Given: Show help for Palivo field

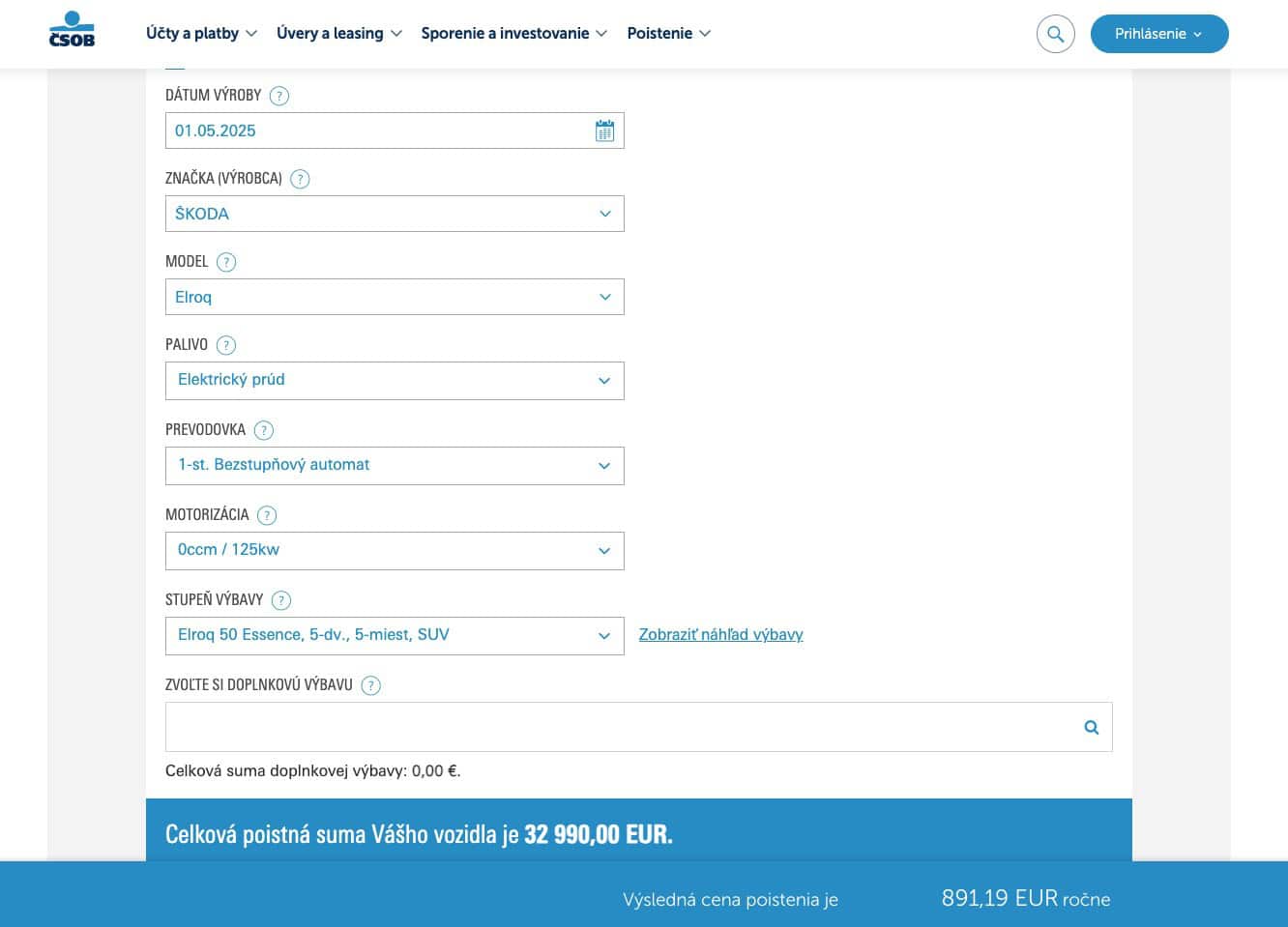Looking at the screenshot, I should 226,345.
